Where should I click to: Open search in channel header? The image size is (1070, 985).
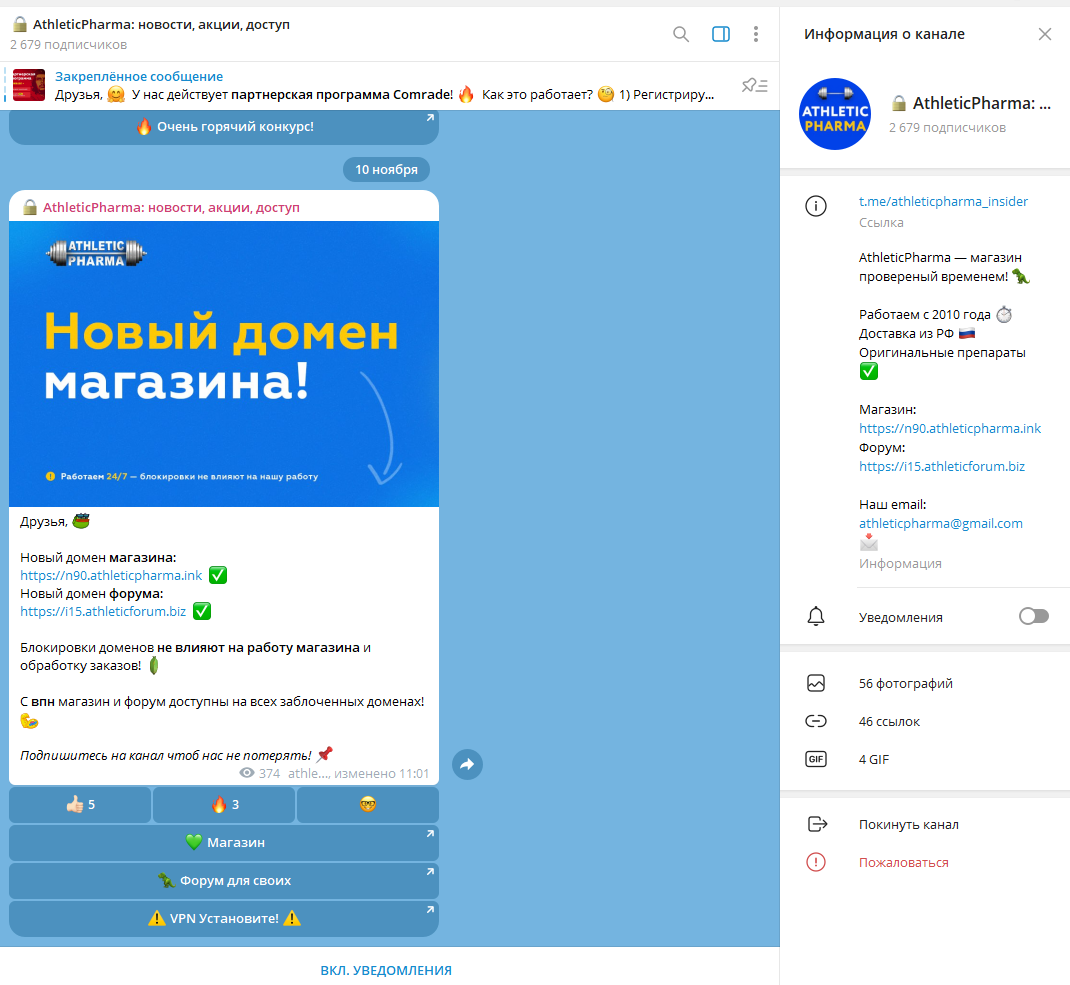(x=681, y=34)
